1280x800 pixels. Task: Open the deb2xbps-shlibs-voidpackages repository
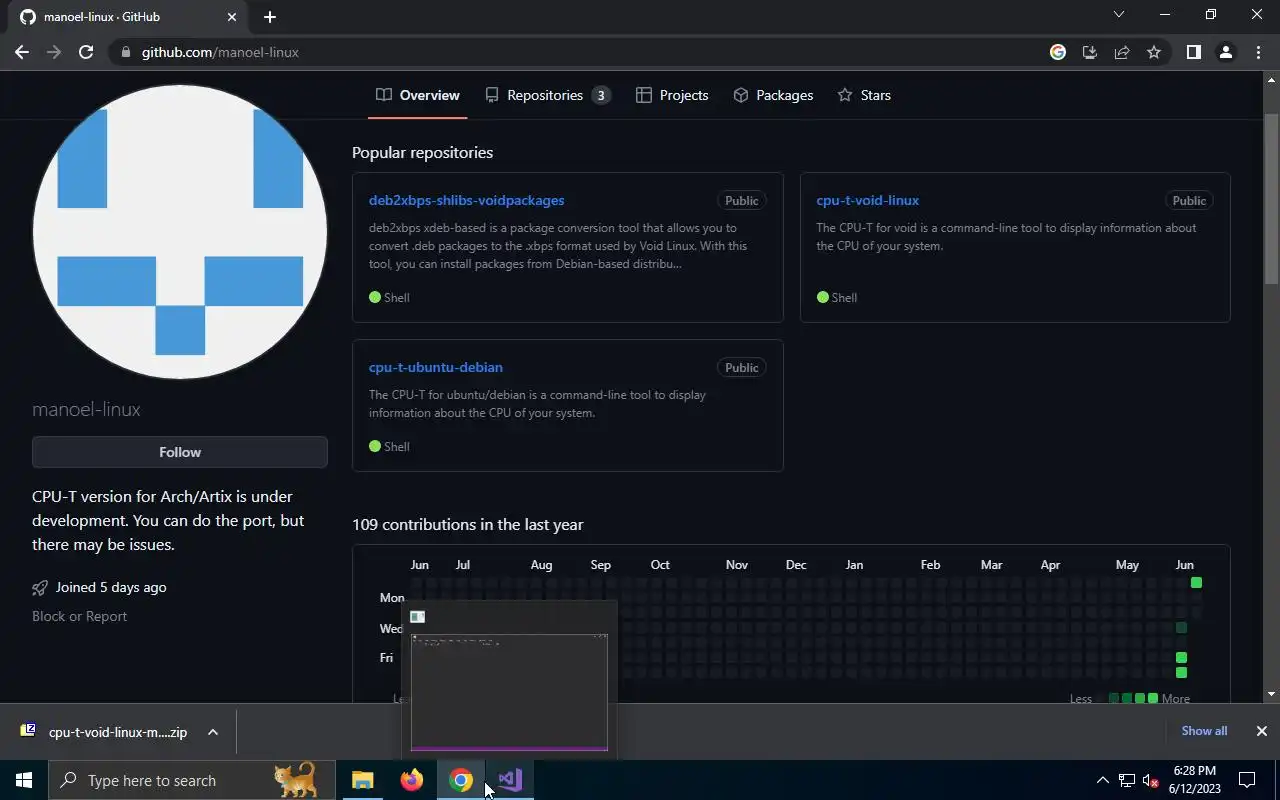pos(466,200)
